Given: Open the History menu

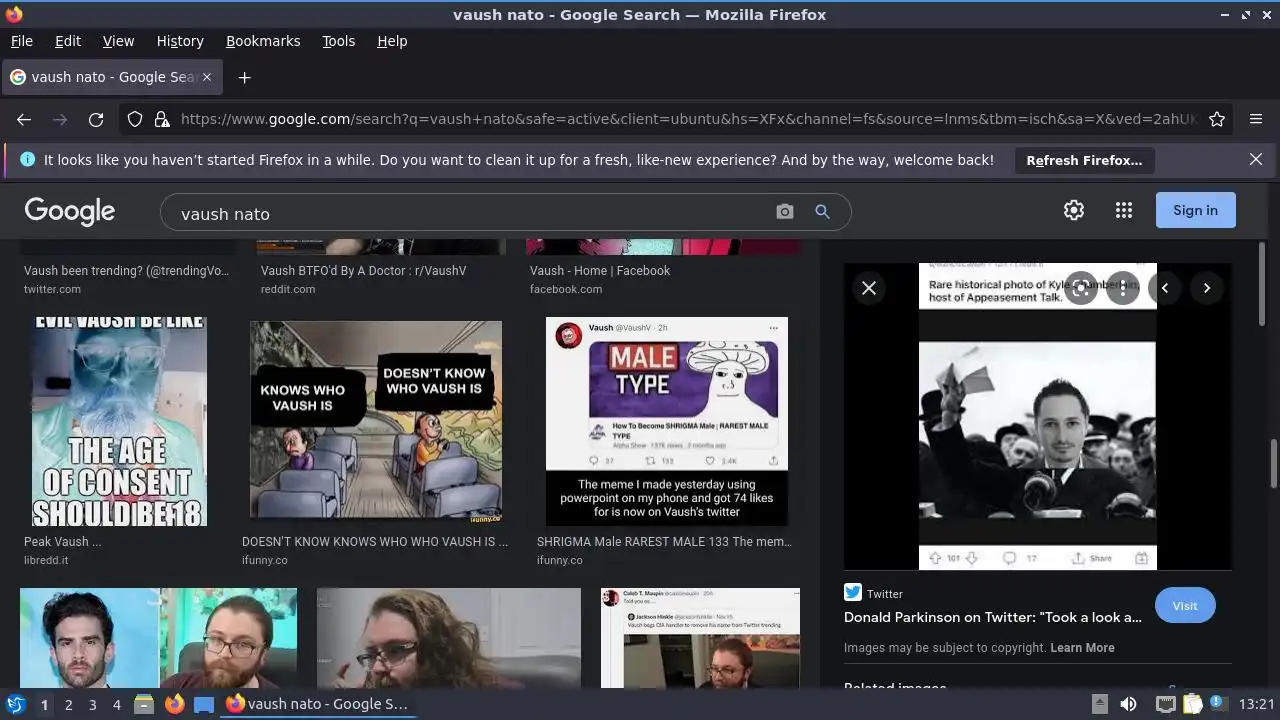Looking at the screenshot, I should (180, 41).
